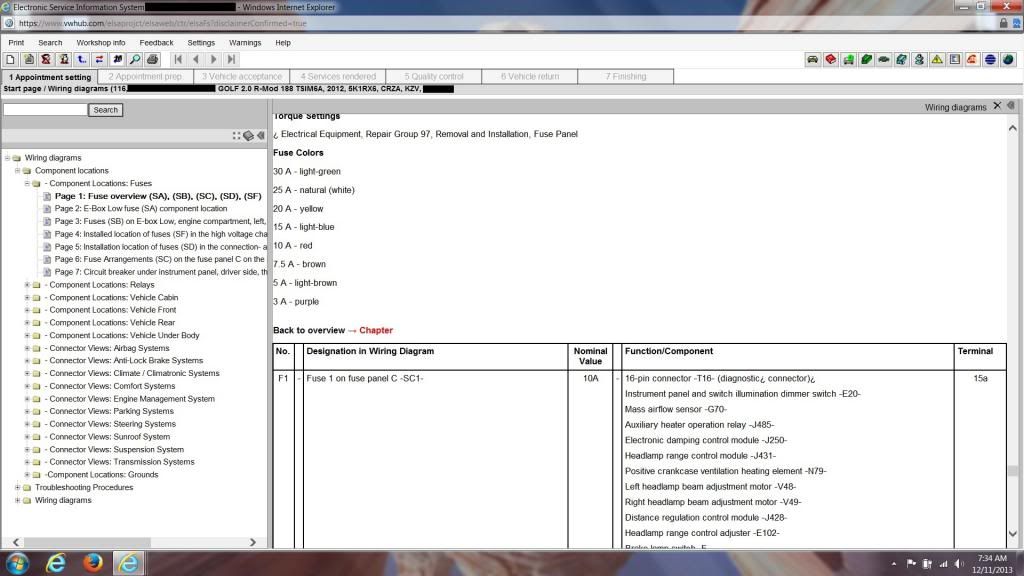Image resolution: width=1024 pixels, height=576 pixels.
Task: Click the red and blue arrows toolbar icon
Action: (x=99, y=59)
